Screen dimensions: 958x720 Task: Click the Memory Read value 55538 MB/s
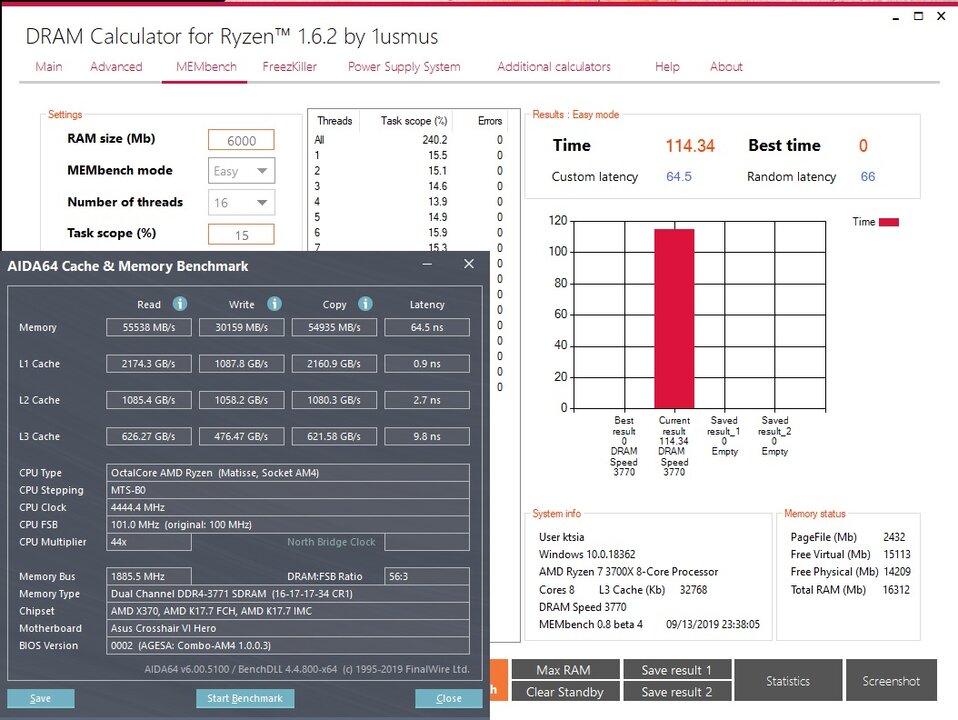(x=148, y=327)
